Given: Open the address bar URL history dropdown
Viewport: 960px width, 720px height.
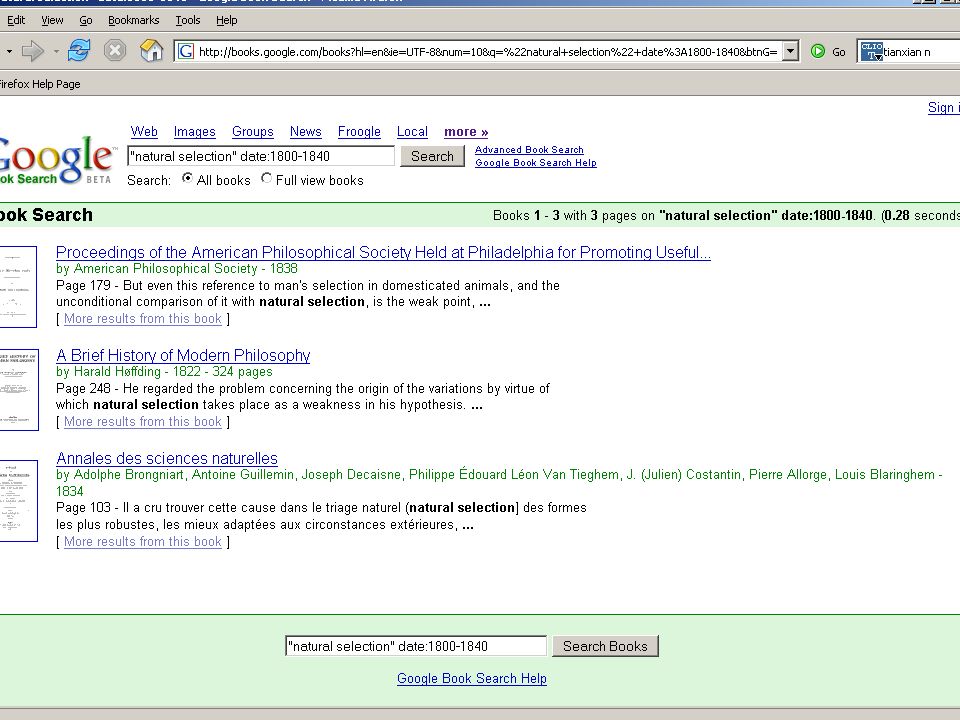Looking at the screenshot, I should [x=790, y=51].
